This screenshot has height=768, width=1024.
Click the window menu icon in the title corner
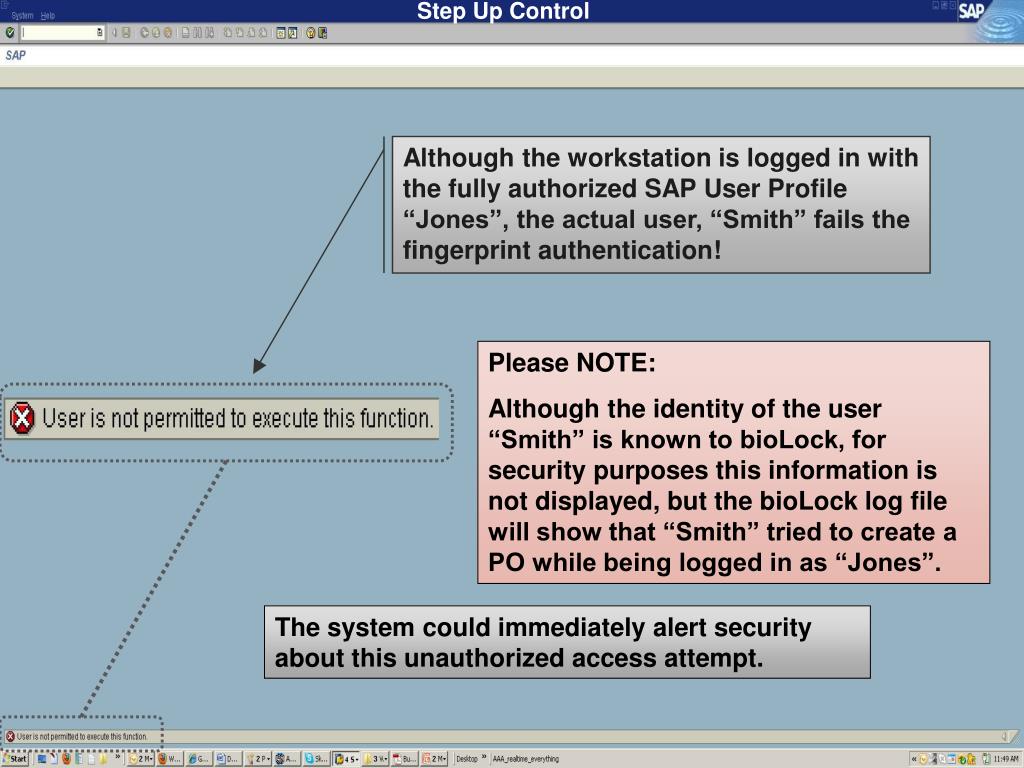(4, 4)
